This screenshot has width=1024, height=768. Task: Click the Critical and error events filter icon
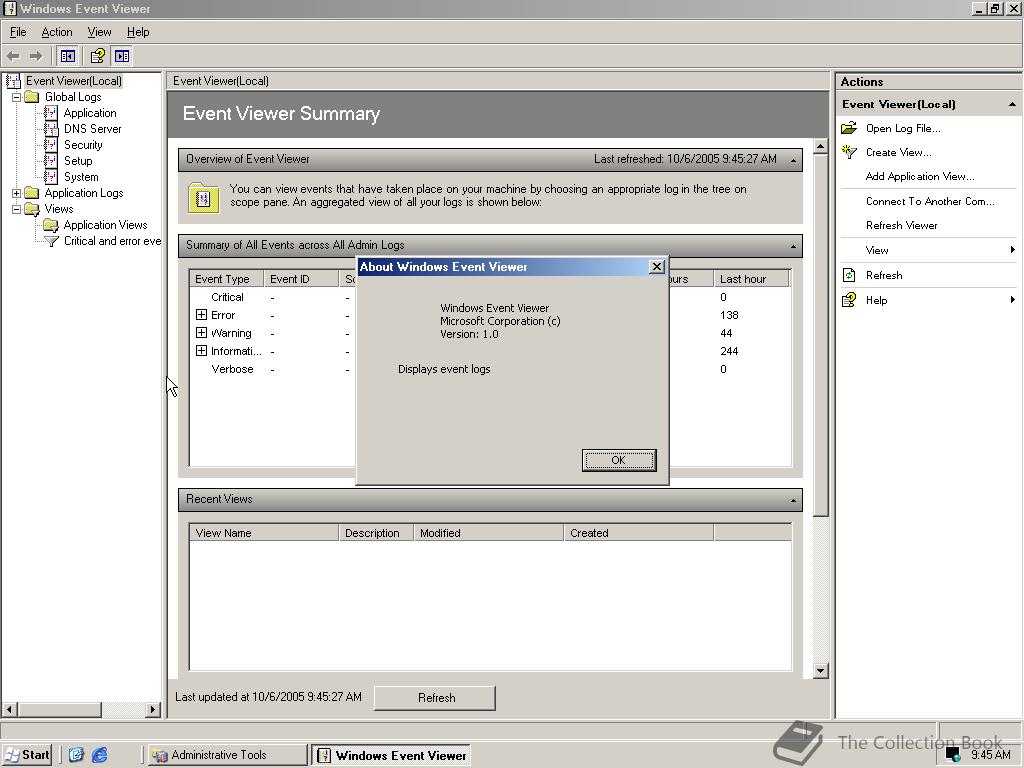coord(51,241)
